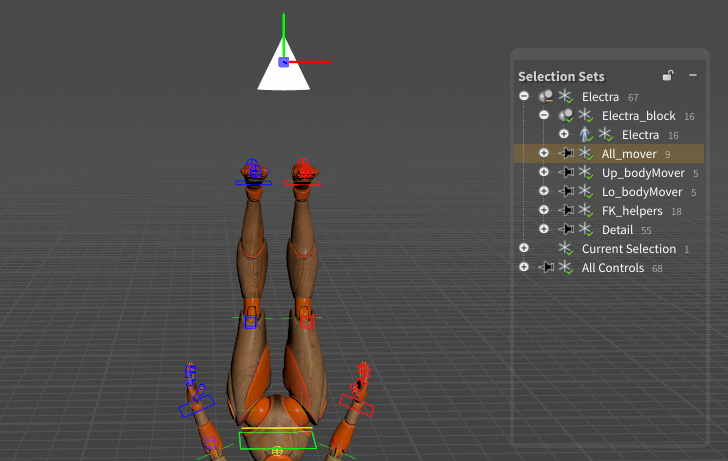Viewport: 728px width, 461px height.
Task: Click the spheres icon beside Electra_block
Action: tap(566, 115)
